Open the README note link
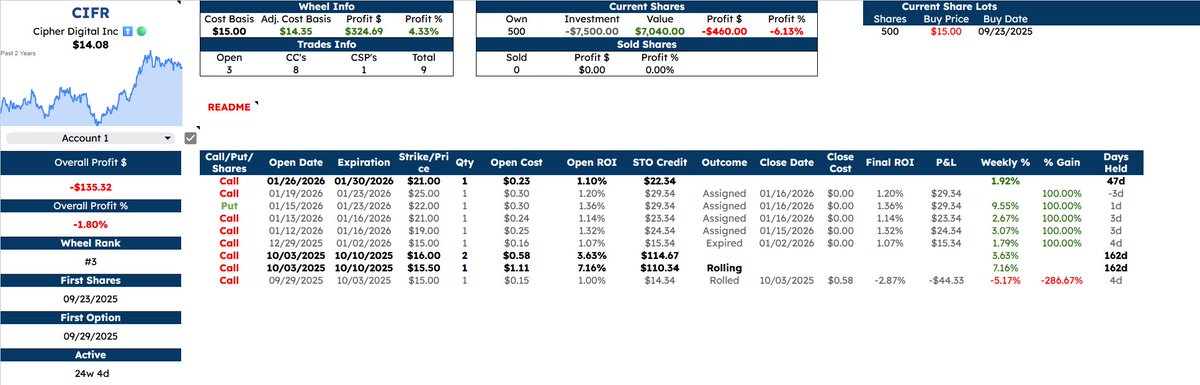Image resolution: width=1200 pixels, height=385 pixels. pos(229,107)
